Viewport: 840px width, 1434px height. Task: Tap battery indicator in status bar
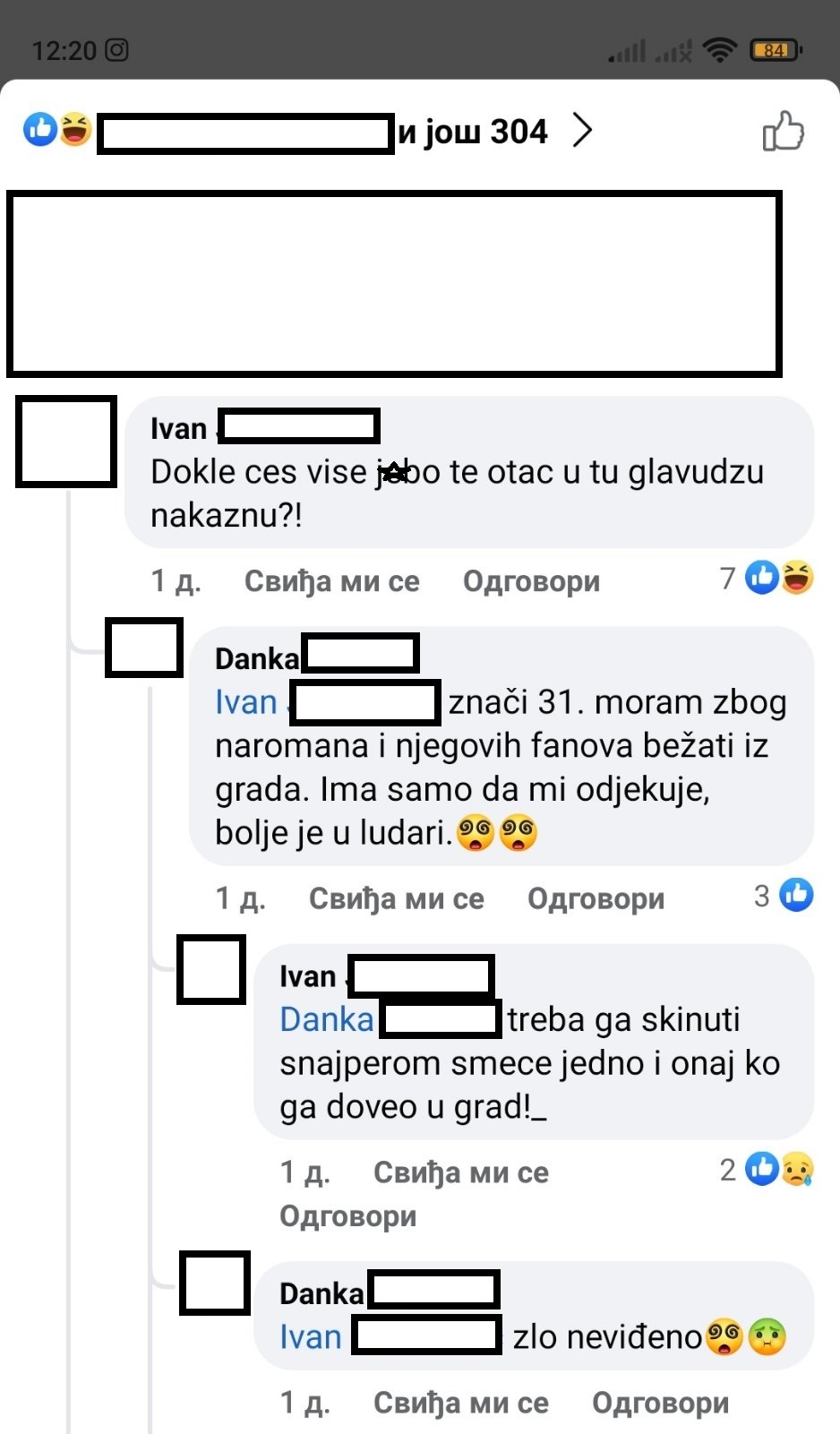point(776,50)
